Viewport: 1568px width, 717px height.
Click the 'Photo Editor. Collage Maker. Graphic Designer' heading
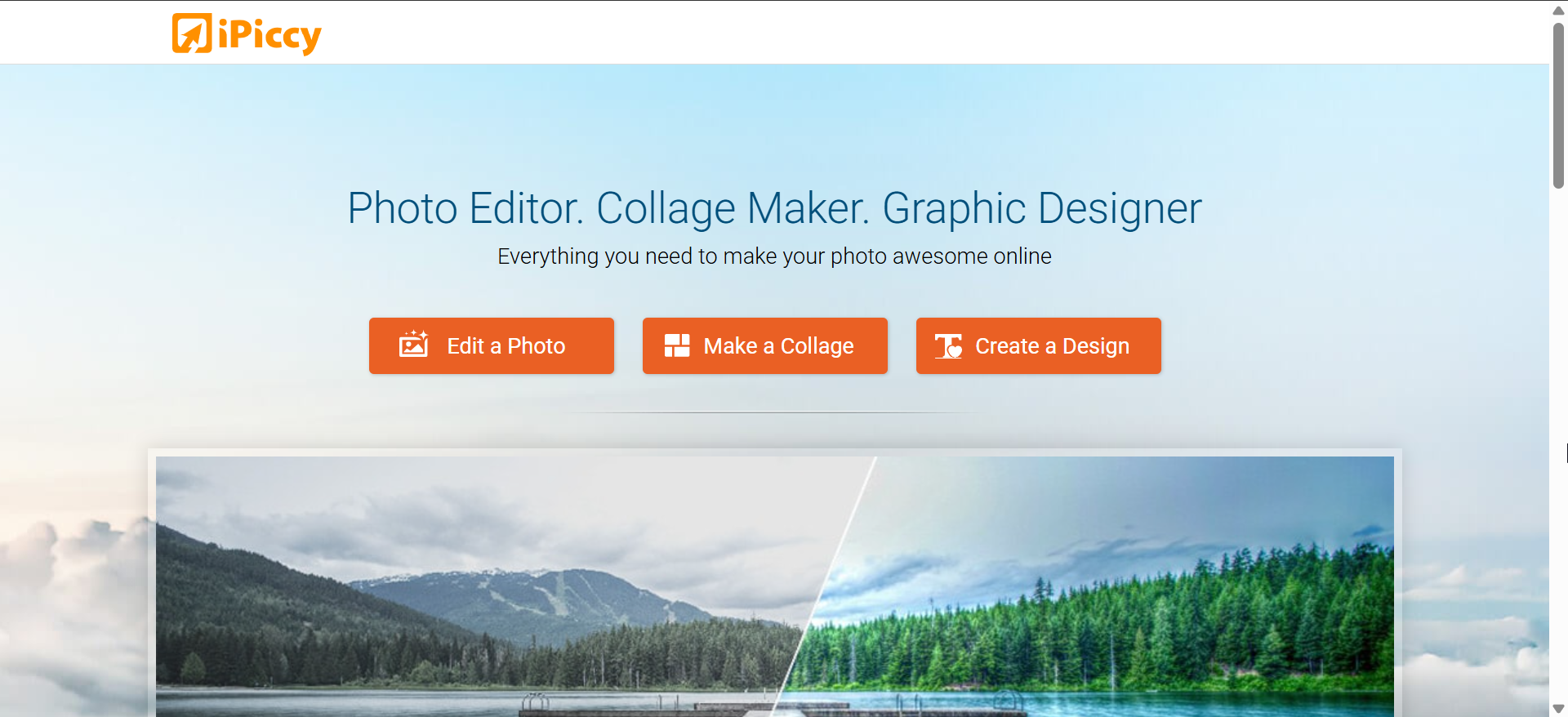click(775, 208)
